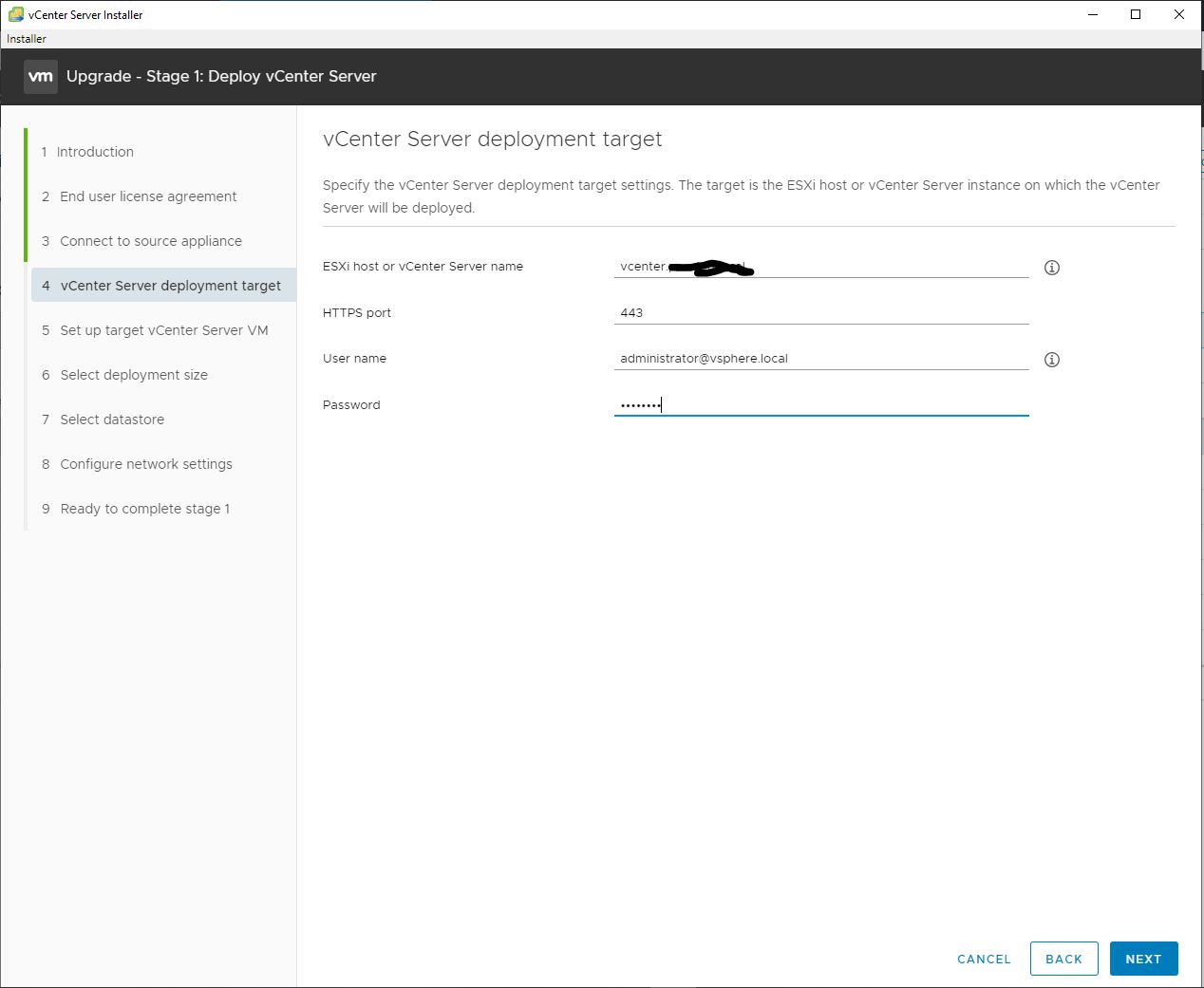Select step 7 Select datastore

click(103, 419)
